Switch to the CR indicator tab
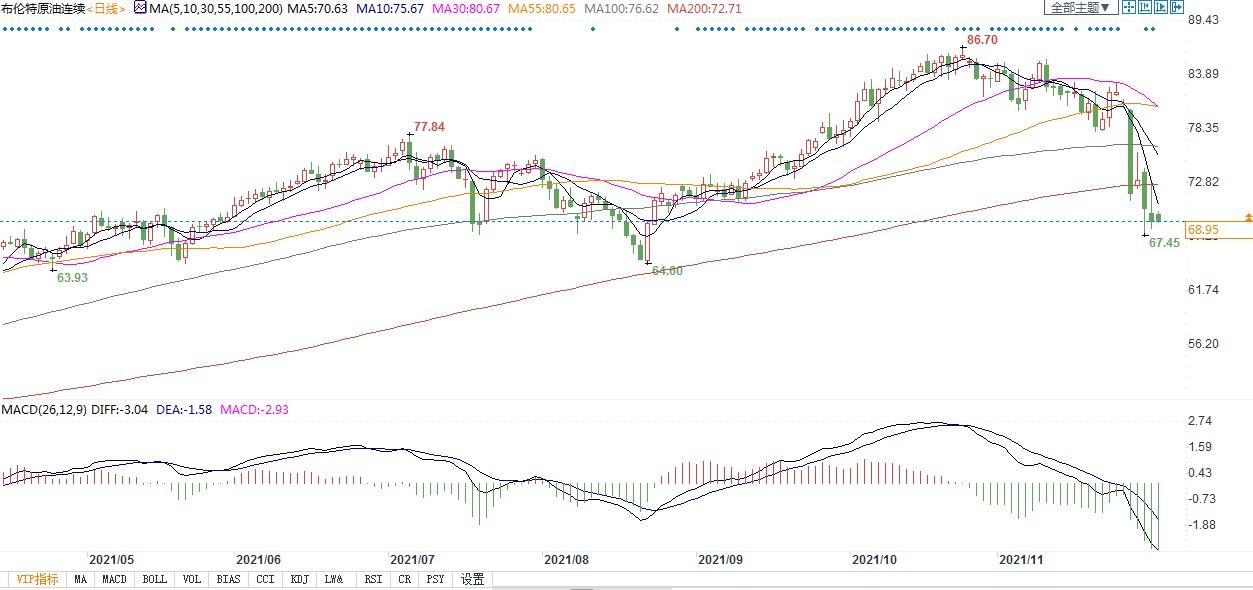This screenshot has width=1253, height=590. coord(405,579)
